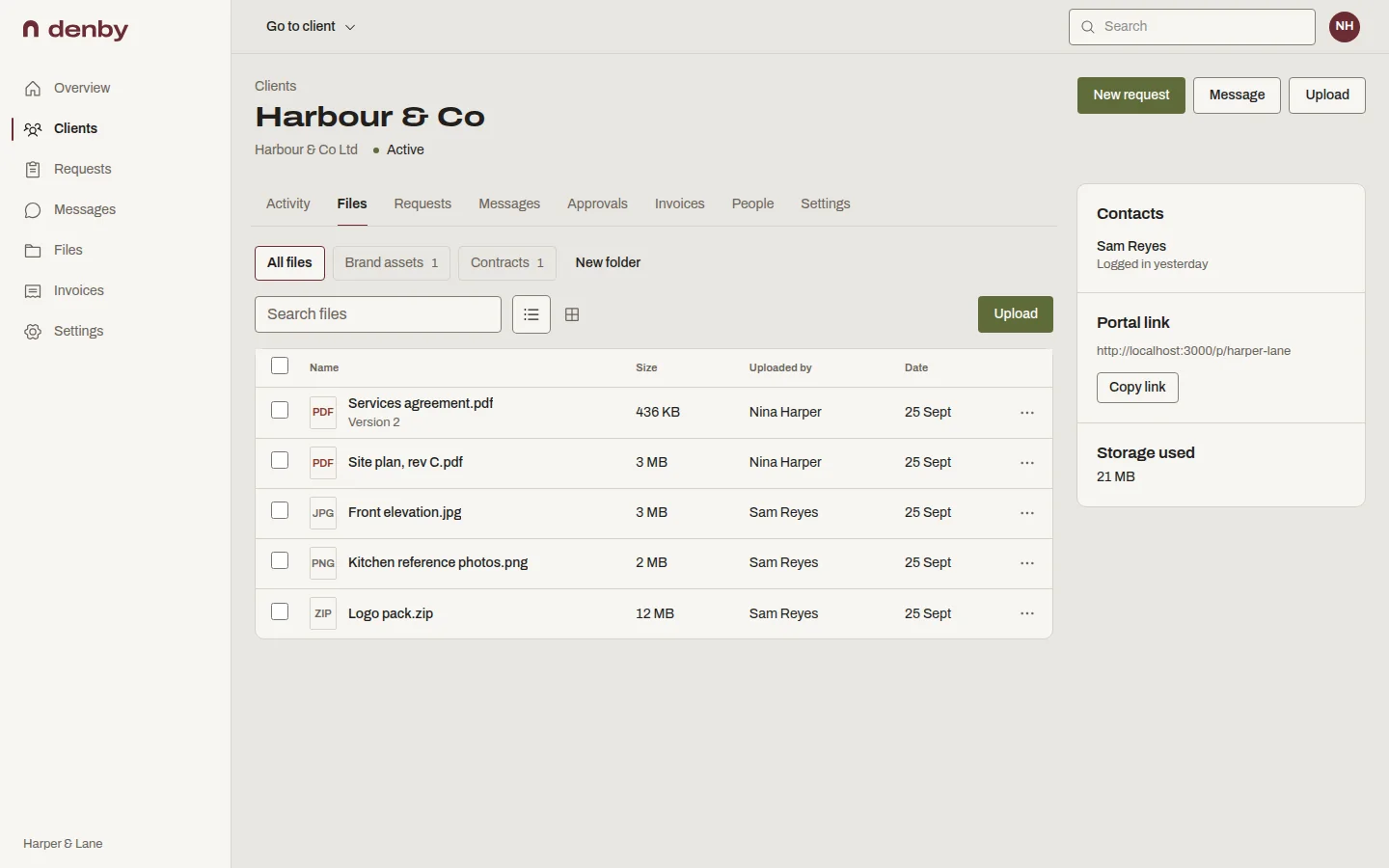Viewport: 1389px width, 868px height.
Task: Switch to the client Settings tab
Action: tap(826, 204)
